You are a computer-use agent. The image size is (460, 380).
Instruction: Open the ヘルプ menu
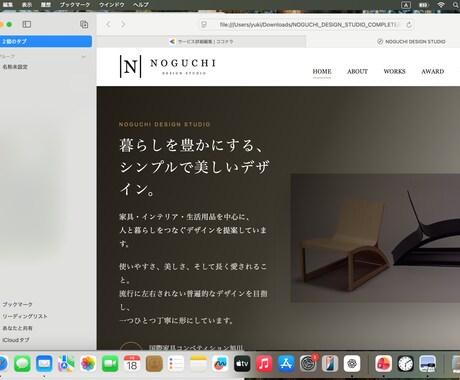[140, 5]
